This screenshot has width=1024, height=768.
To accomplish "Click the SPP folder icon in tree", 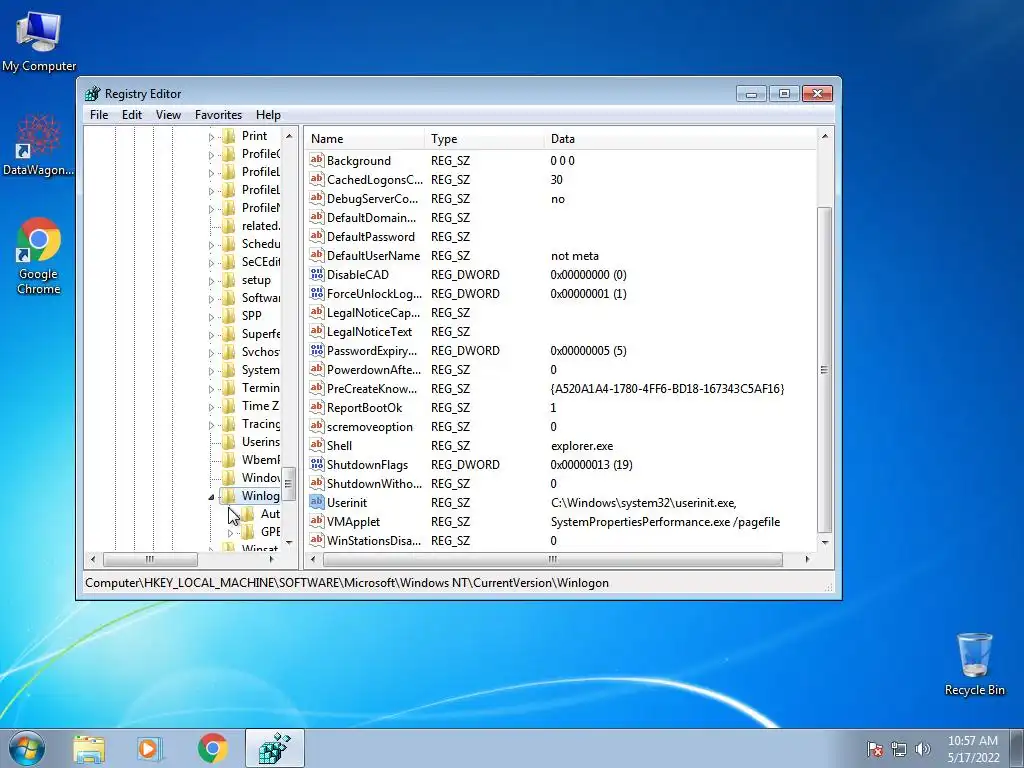I will [229, 315].
